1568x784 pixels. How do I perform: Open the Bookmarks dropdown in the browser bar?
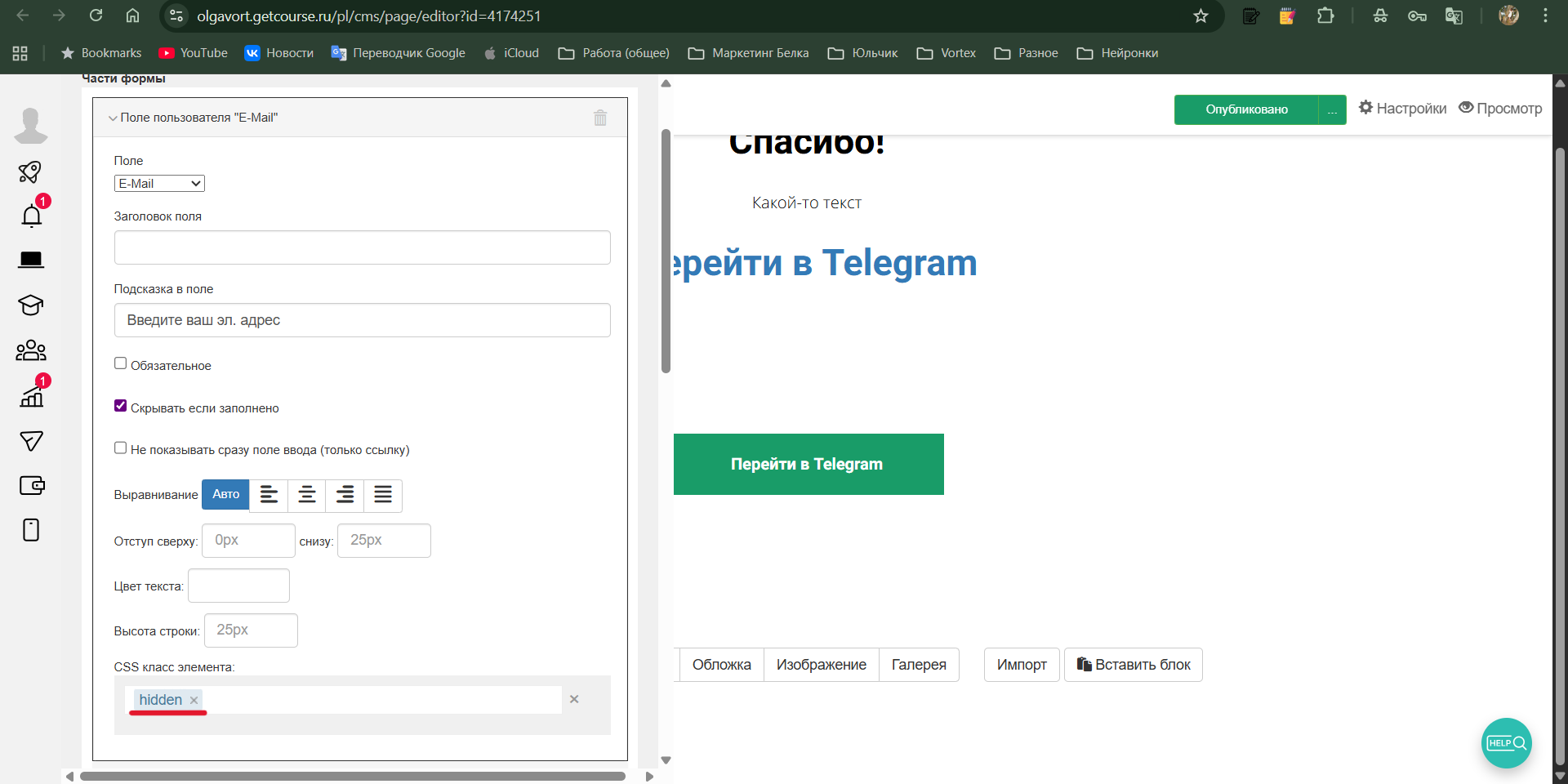pyautogui.click(x=100, y=52)
